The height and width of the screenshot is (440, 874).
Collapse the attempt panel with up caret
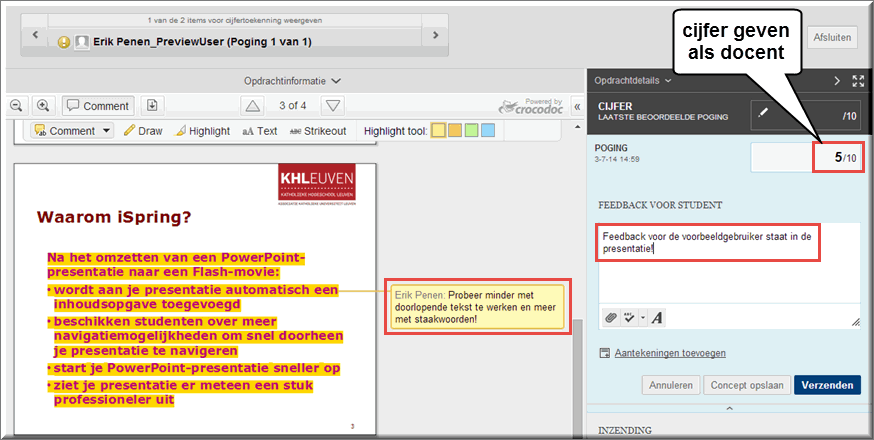point(729,409)
